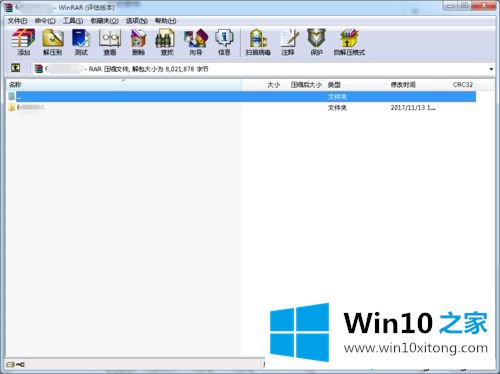This screenshot has height=374, width=500.
Task: Sort by CRC32 column header
Action: [x=458, y=85]
